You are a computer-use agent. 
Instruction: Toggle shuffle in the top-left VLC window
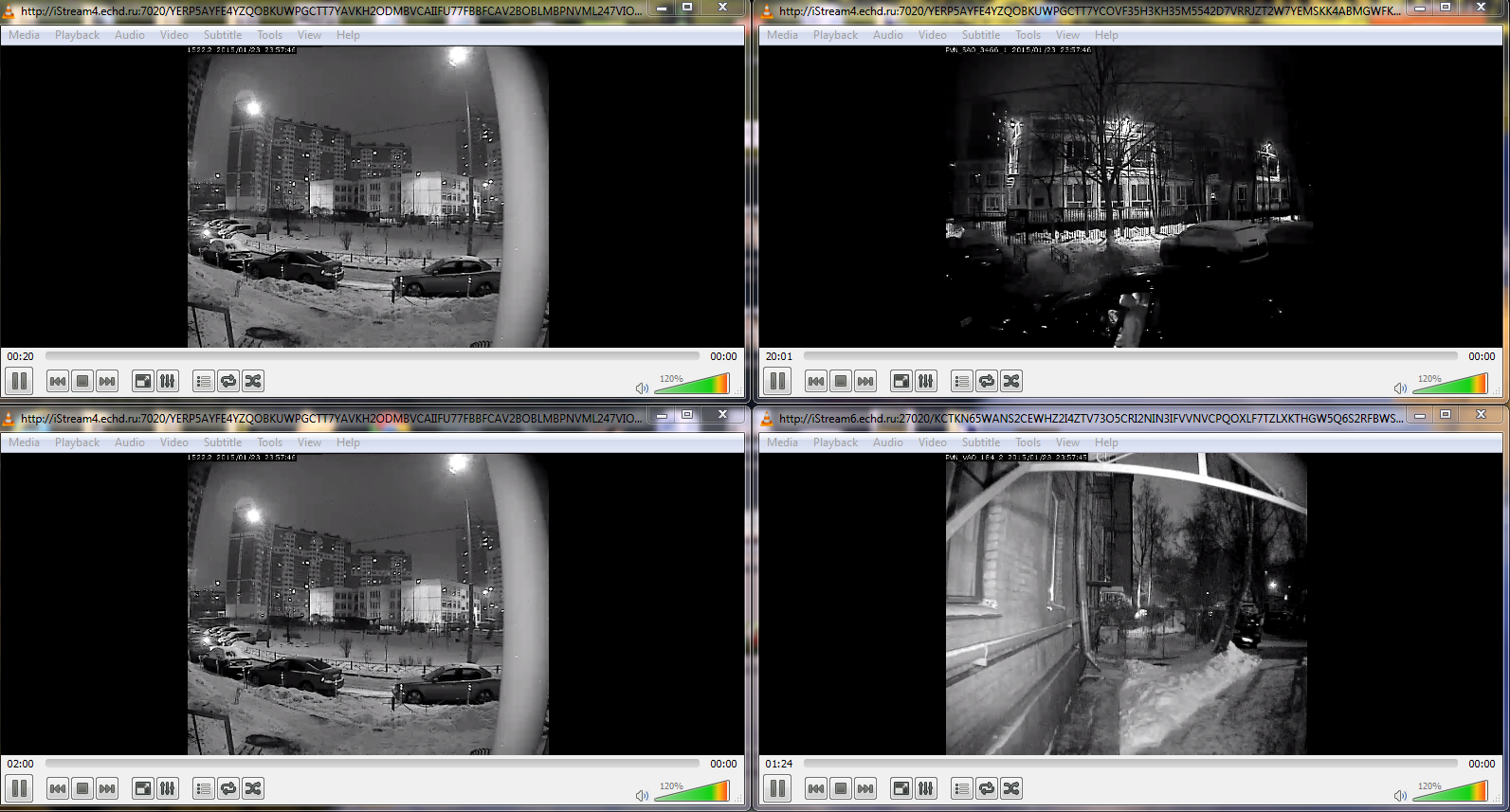click(x=253, y=381)
